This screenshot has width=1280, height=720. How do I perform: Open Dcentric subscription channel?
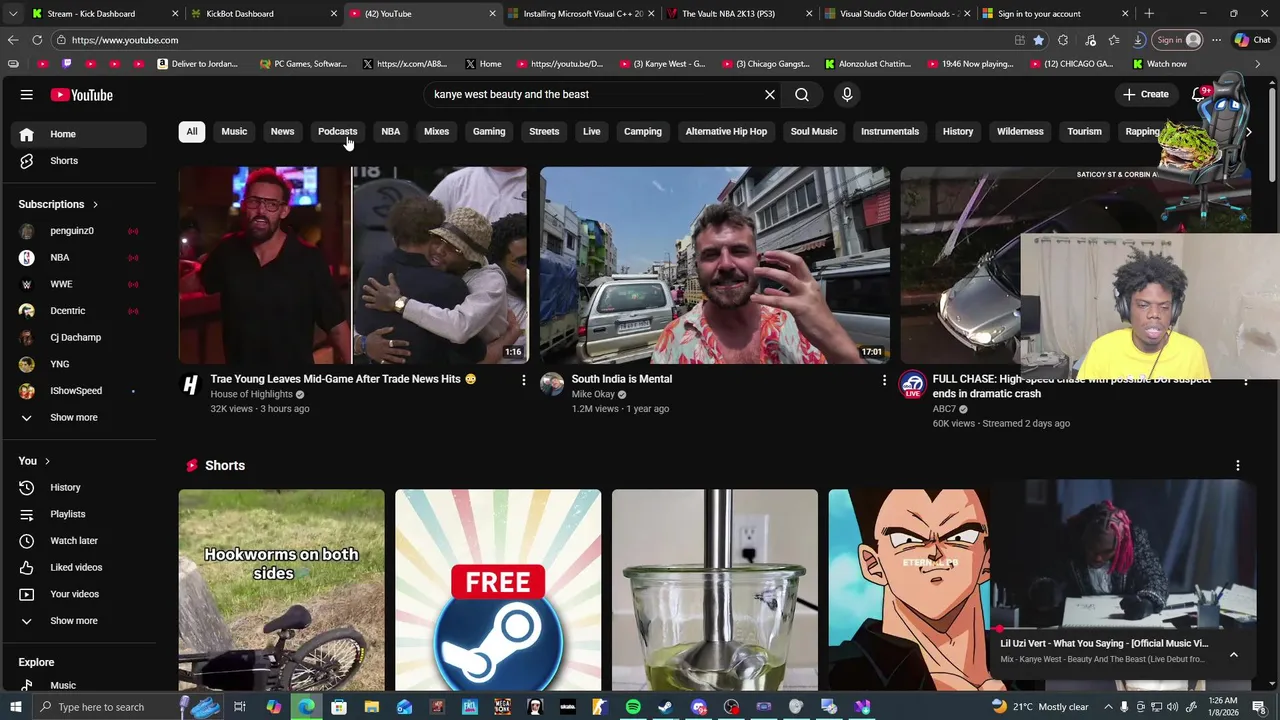point(78,311)
